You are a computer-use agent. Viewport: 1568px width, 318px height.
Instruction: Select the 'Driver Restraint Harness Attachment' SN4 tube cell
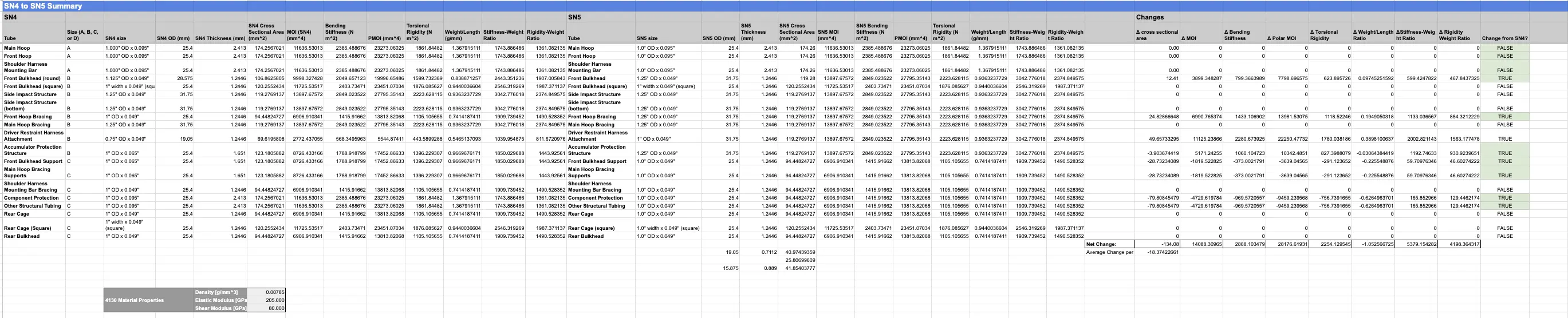click(x=33, y=136)
